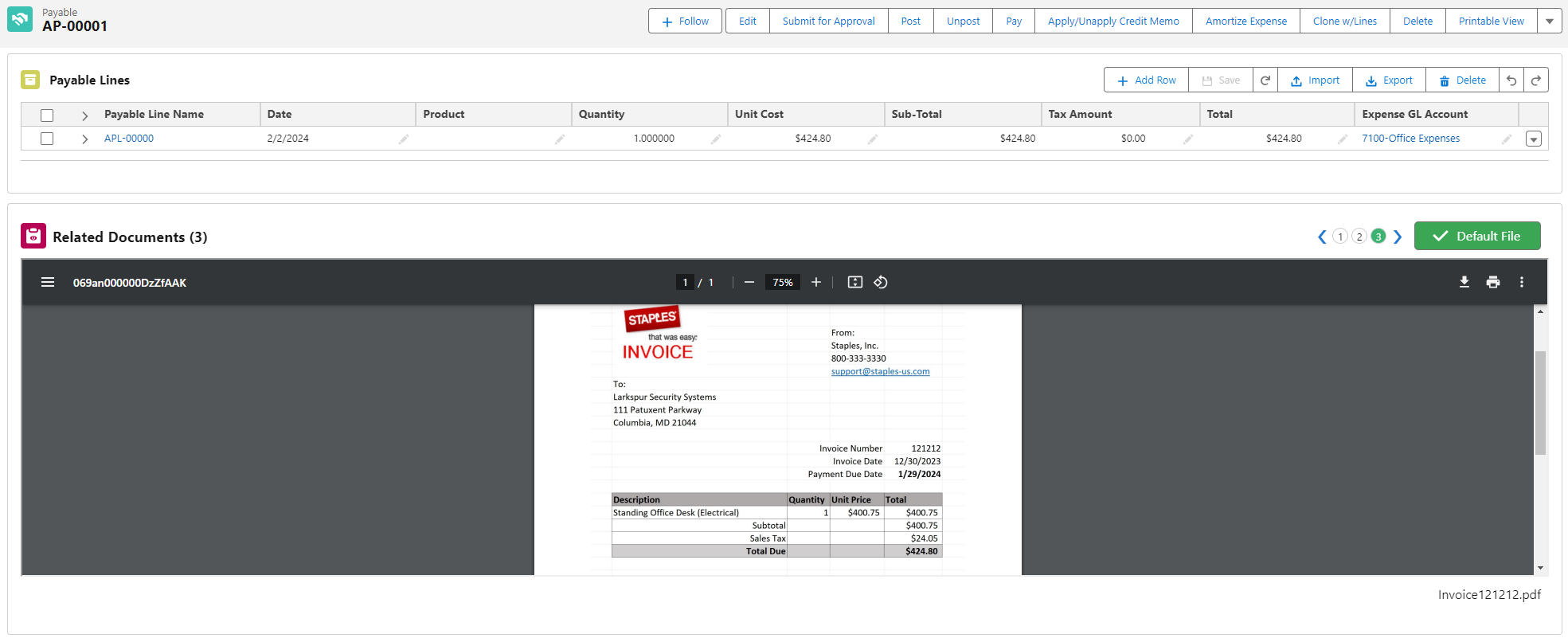The width and height of the screenshot is (1568, 638).
Task: Zoom out of the PDF document
Action: 749,282
